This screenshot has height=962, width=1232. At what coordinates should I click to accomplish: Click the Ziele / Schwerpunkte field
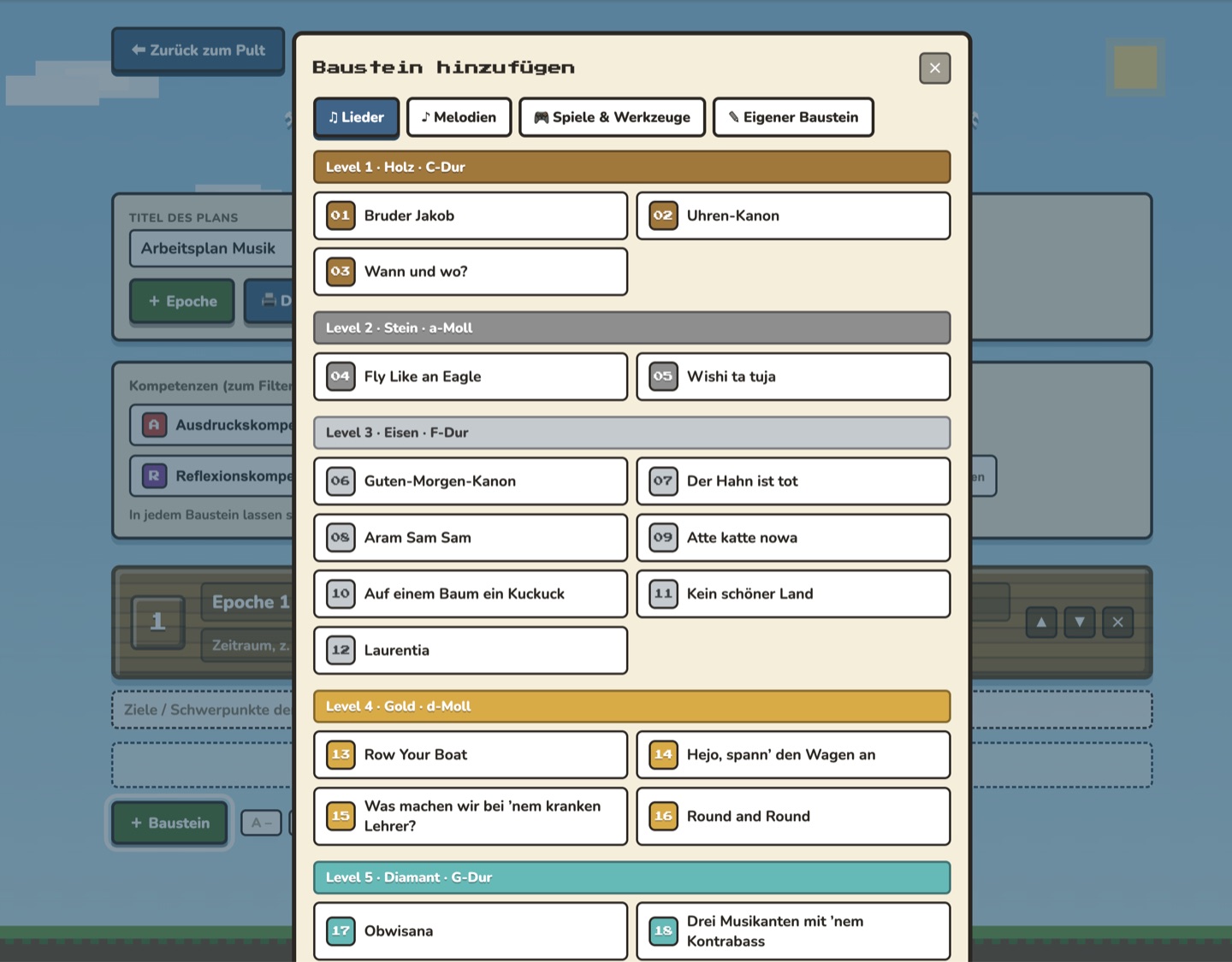click(203, 710)
